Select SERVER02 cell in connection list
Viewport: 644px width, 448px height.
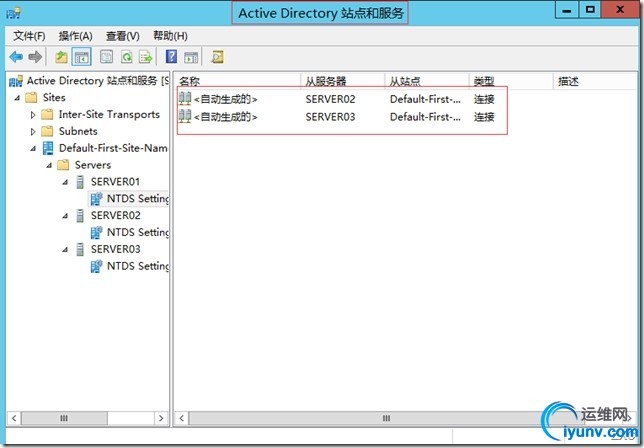click(x=330, y=99)
